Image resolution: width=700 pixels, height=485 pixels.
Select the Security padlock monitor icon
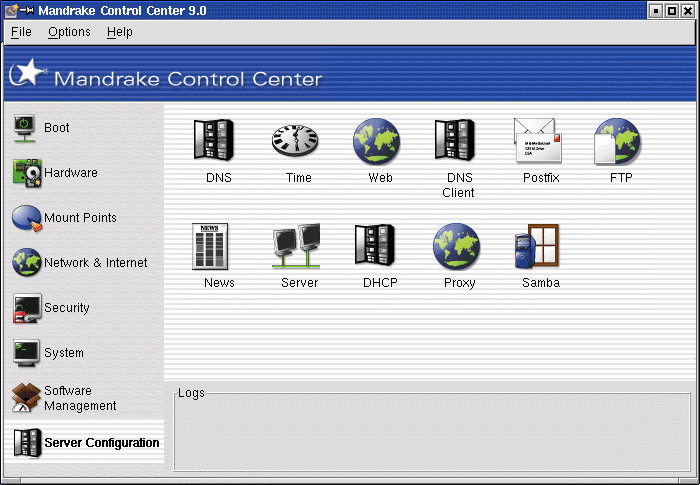coord(27,308)
